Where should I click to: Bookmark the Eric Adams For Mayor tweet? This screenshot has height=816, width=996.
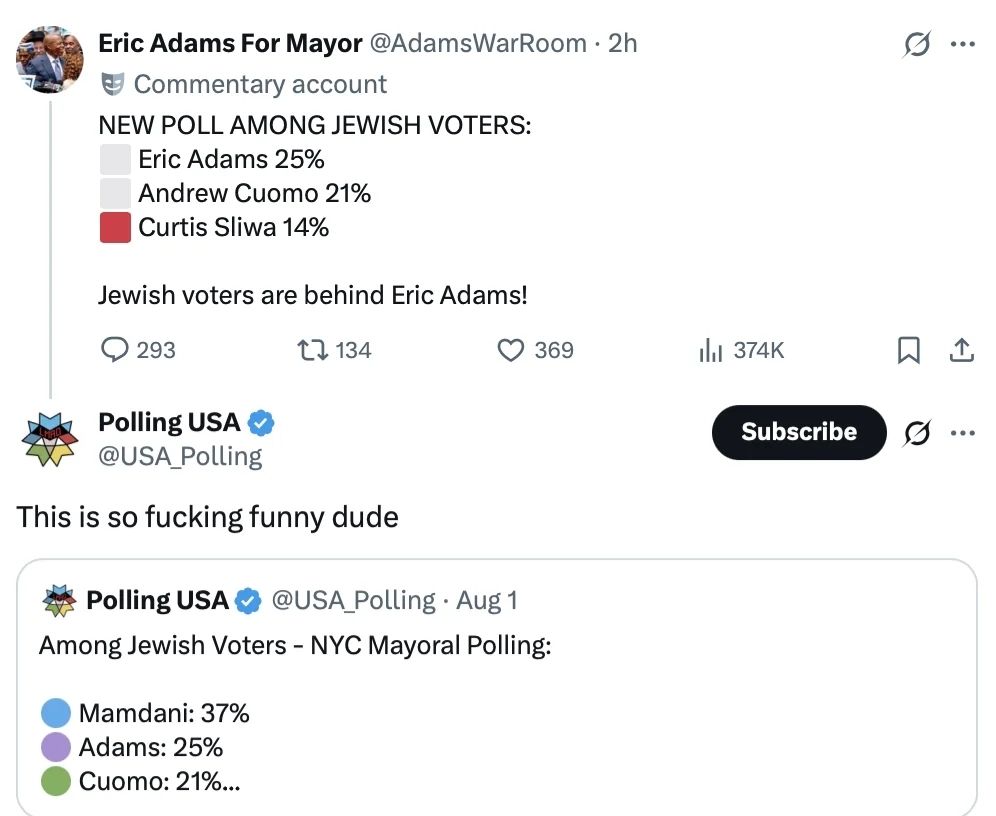908,350
